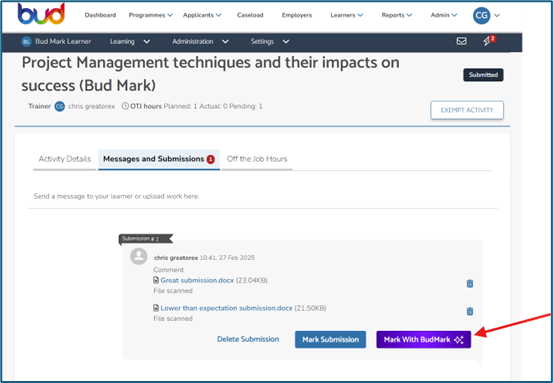Delete Lower than expectation submission file via trash icon
Viewport: 553px width, 383px height.
click(x=470, y=311)
